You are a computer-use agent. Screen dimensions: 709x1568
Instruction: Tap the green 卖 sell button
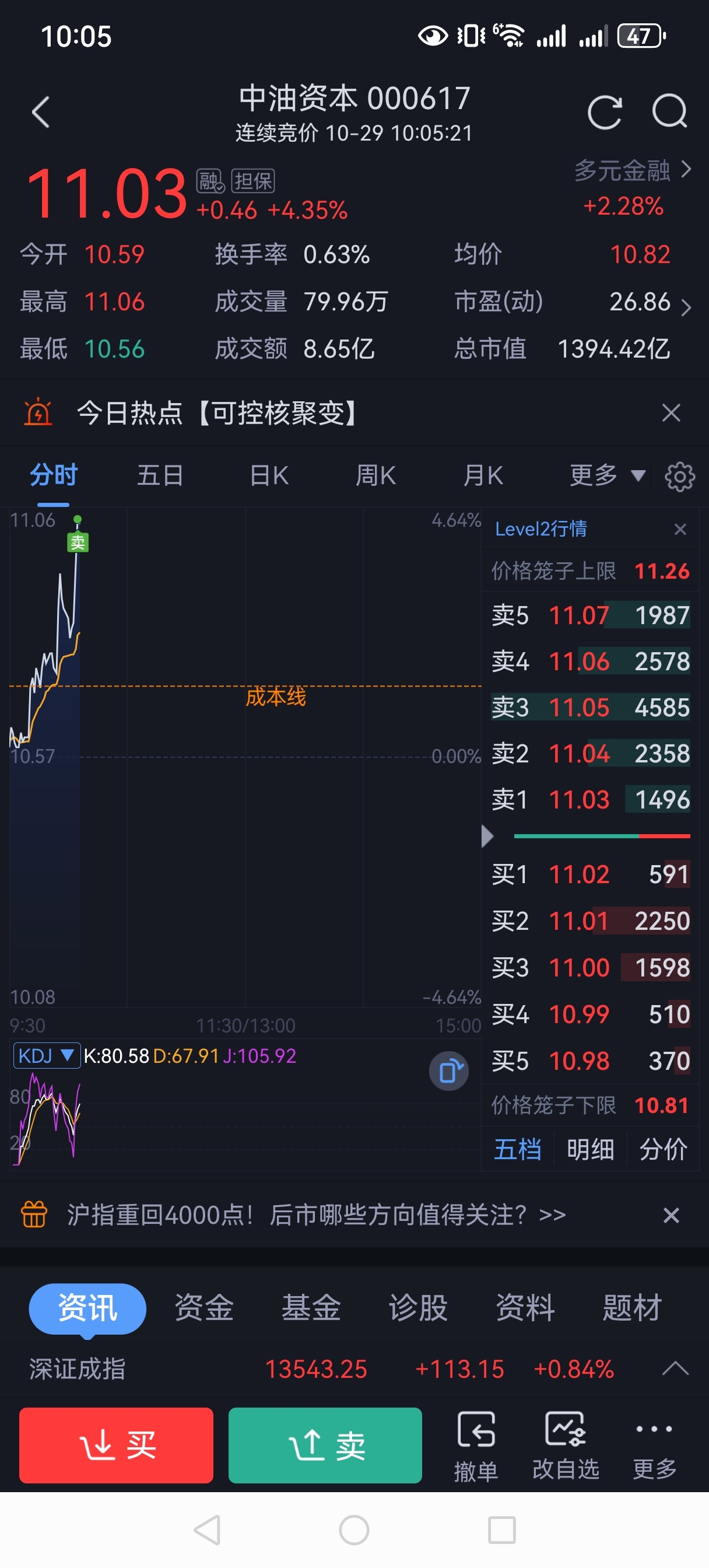pyautogui.click(x=325, y=1445)
